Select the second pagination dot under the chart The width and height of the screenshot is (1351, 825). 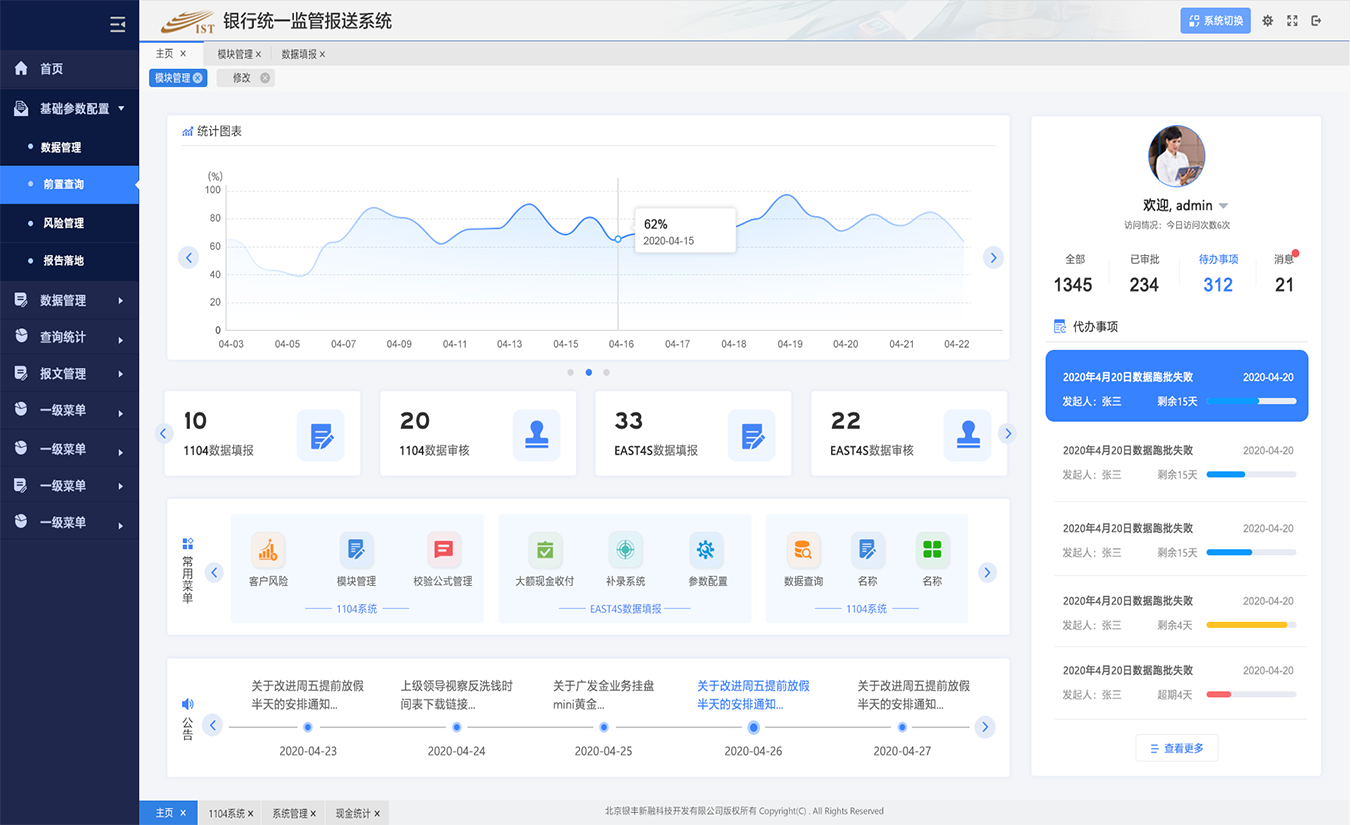pyautogui.click(x=588, y=372)
